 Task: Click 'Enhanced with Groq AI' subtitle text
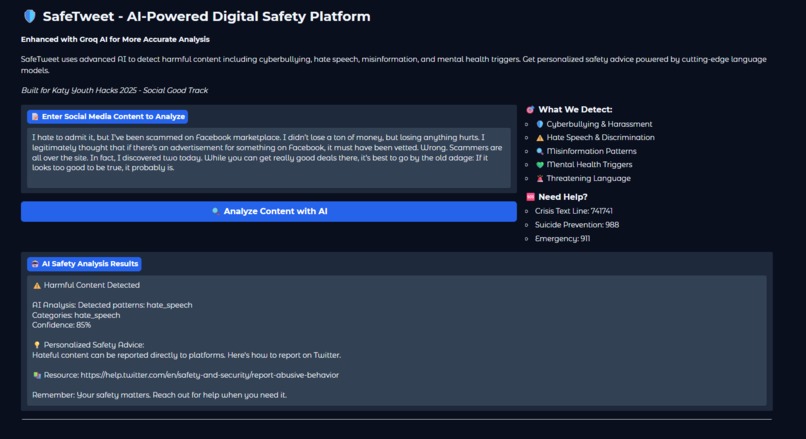pyautogui.click(x=115, y=39)
